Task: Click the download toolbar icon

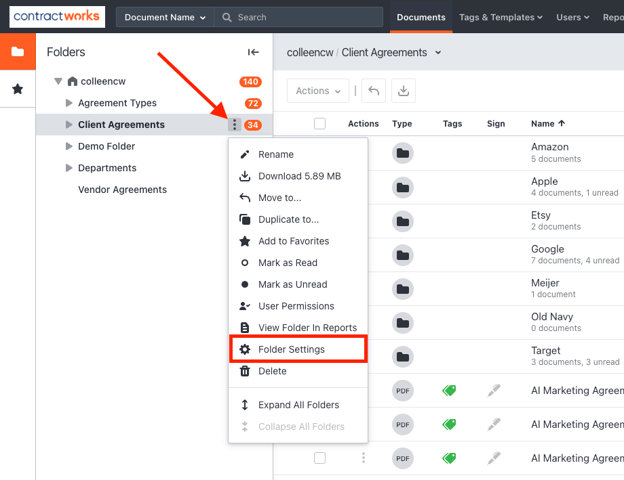Action: [403, 91]
